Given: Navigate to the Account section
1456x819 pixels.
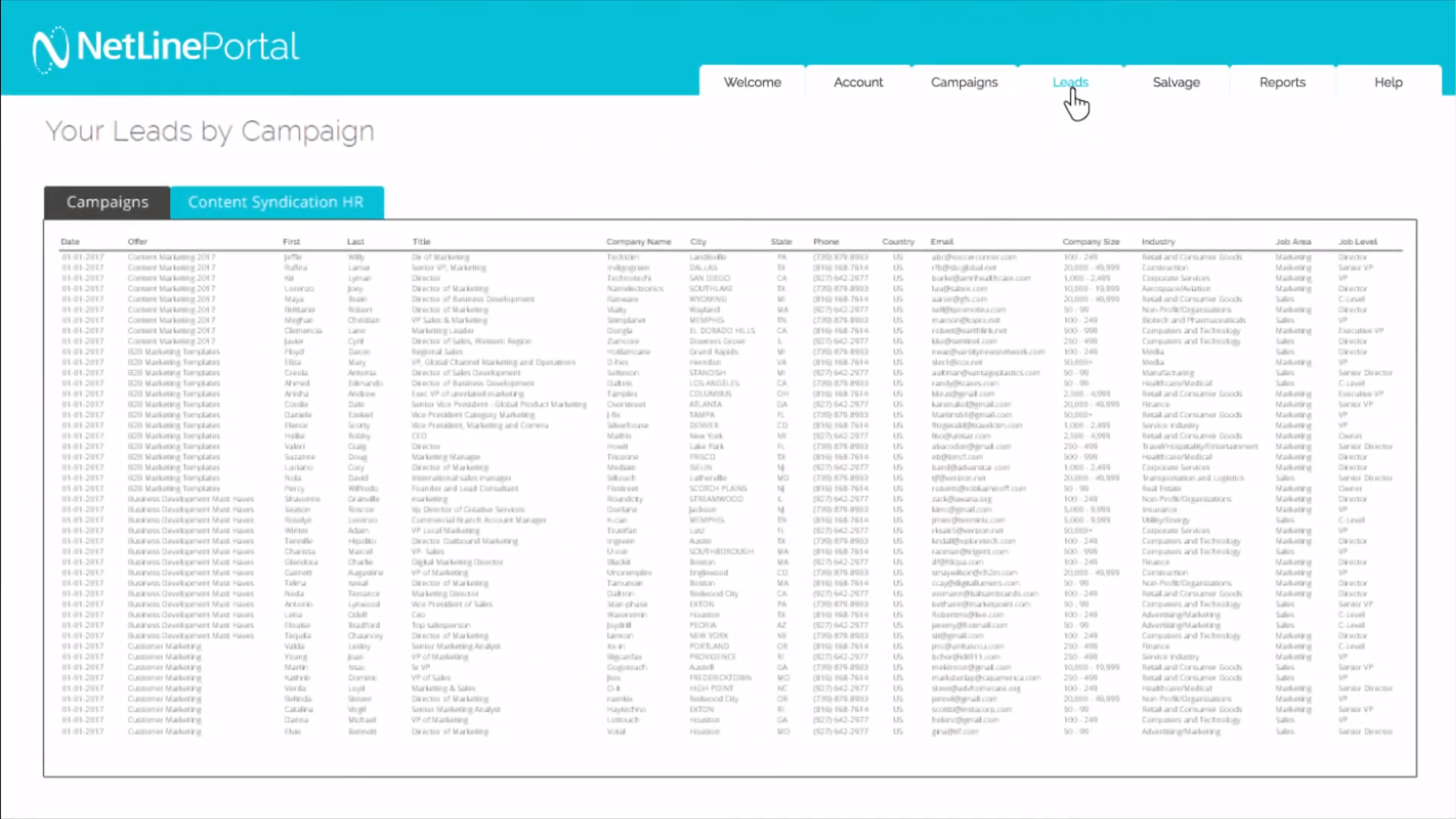Looking at the screenshot, I should pyautogui.click(x=858, y=82).
